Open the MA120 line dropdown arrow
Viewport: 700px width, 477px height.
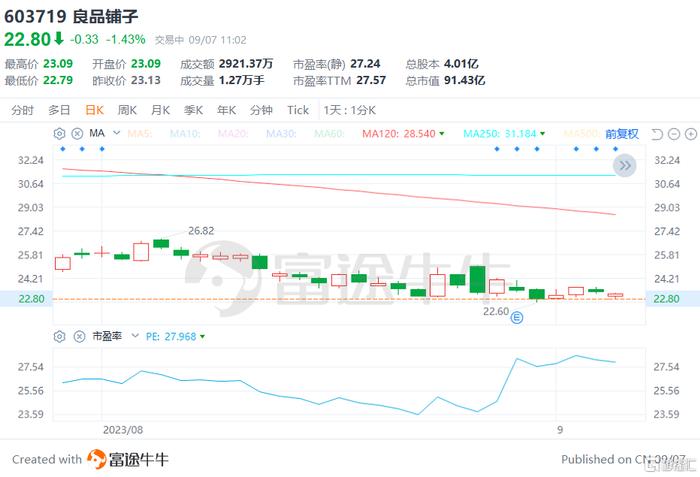442,134
